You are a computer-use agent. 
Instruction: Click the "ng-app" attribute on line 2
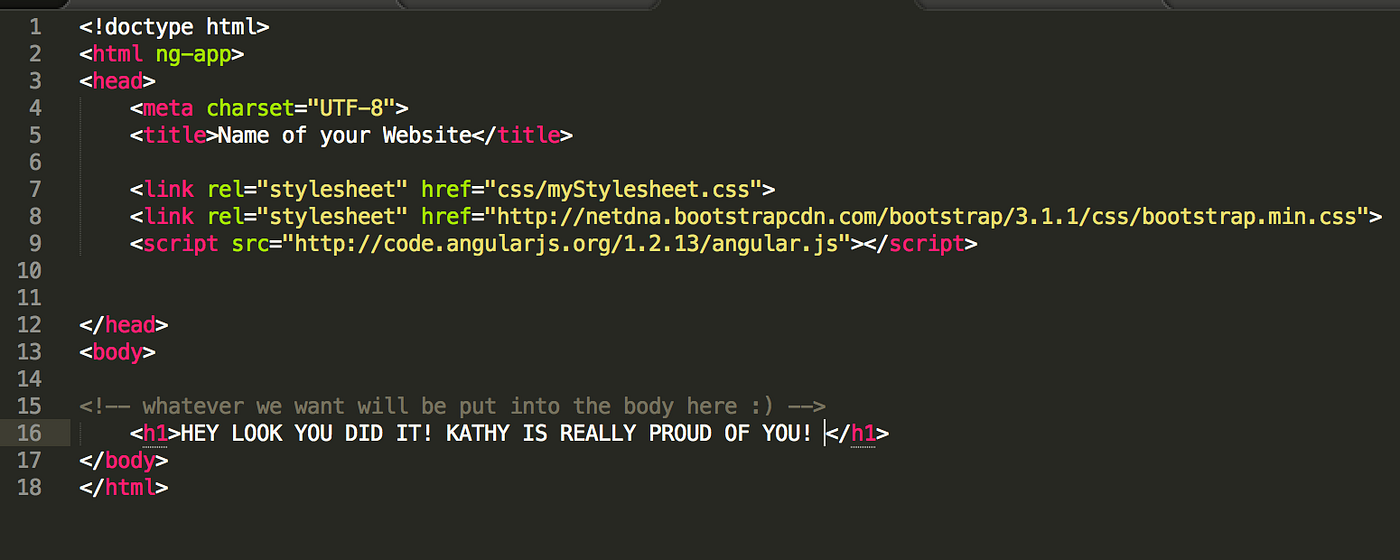pyautogui.click(x=193, y=54)
